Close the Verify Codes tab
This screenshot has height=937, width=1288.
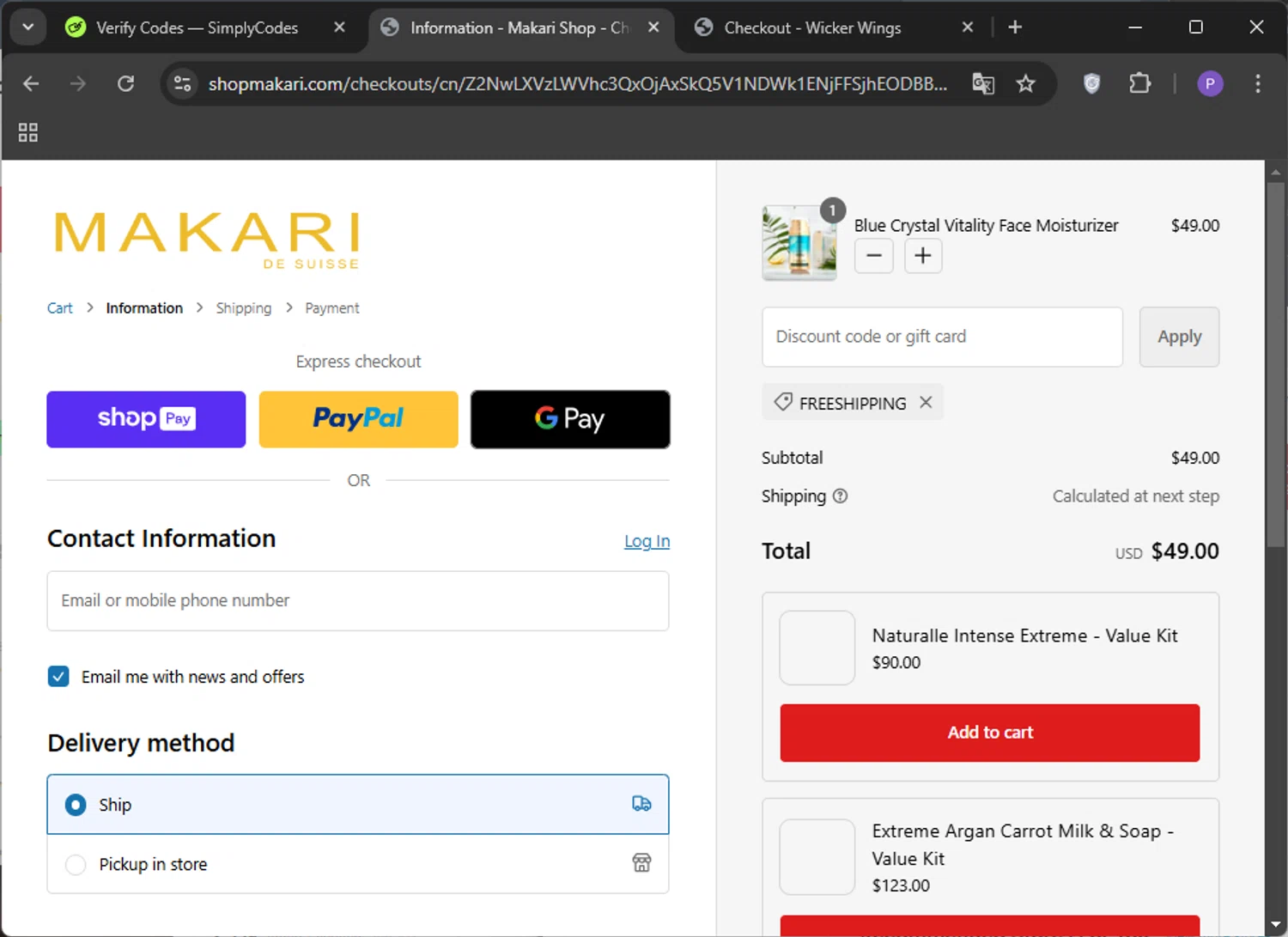click(339, 27)
